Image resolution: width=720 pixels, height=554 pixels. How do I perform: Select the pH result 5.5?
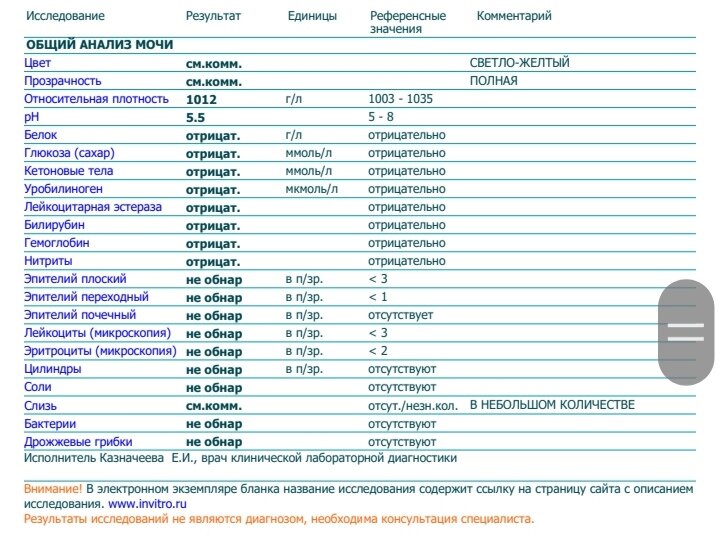tap(196, 118)
